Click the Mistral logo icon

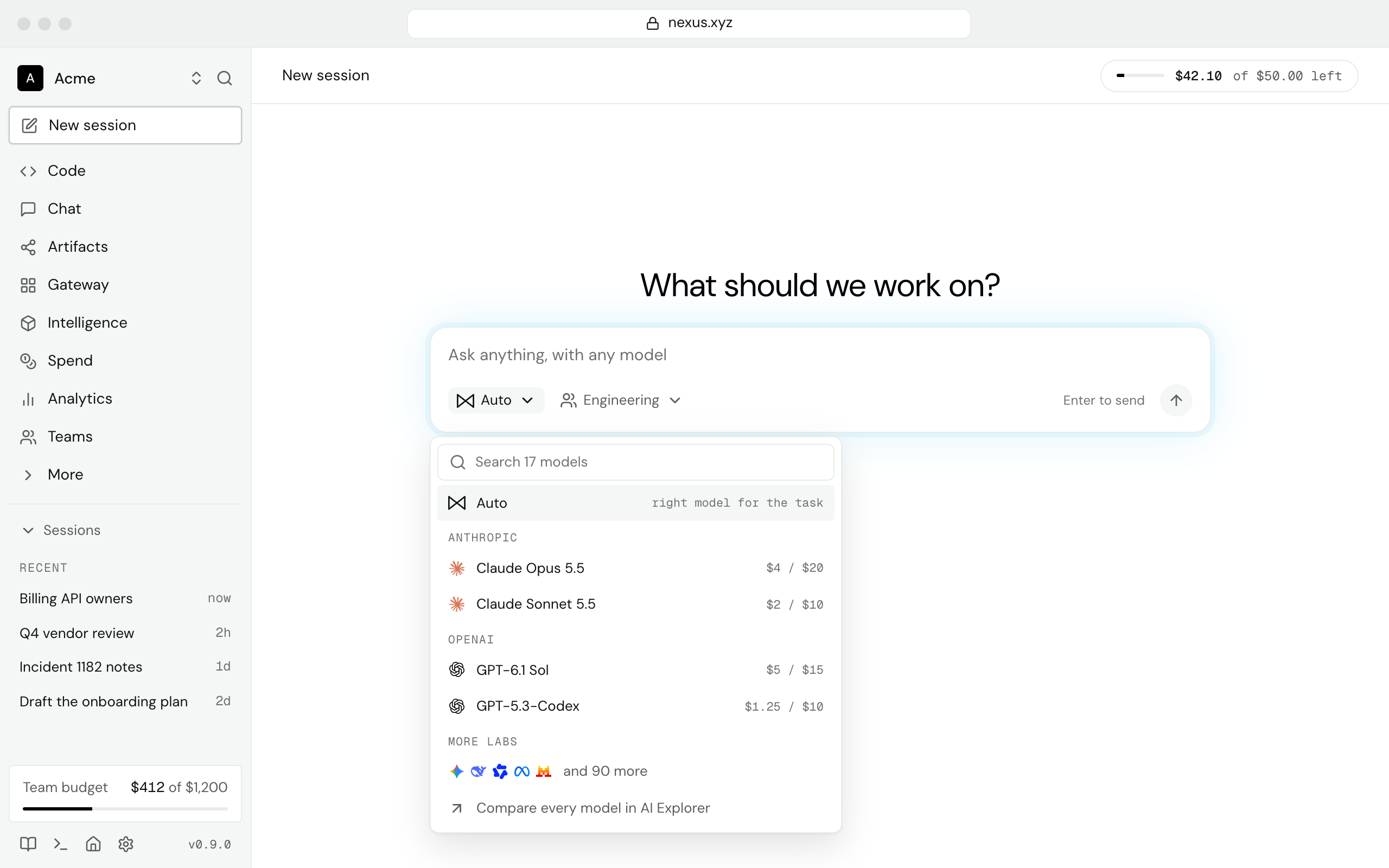(x=544, y=771)
